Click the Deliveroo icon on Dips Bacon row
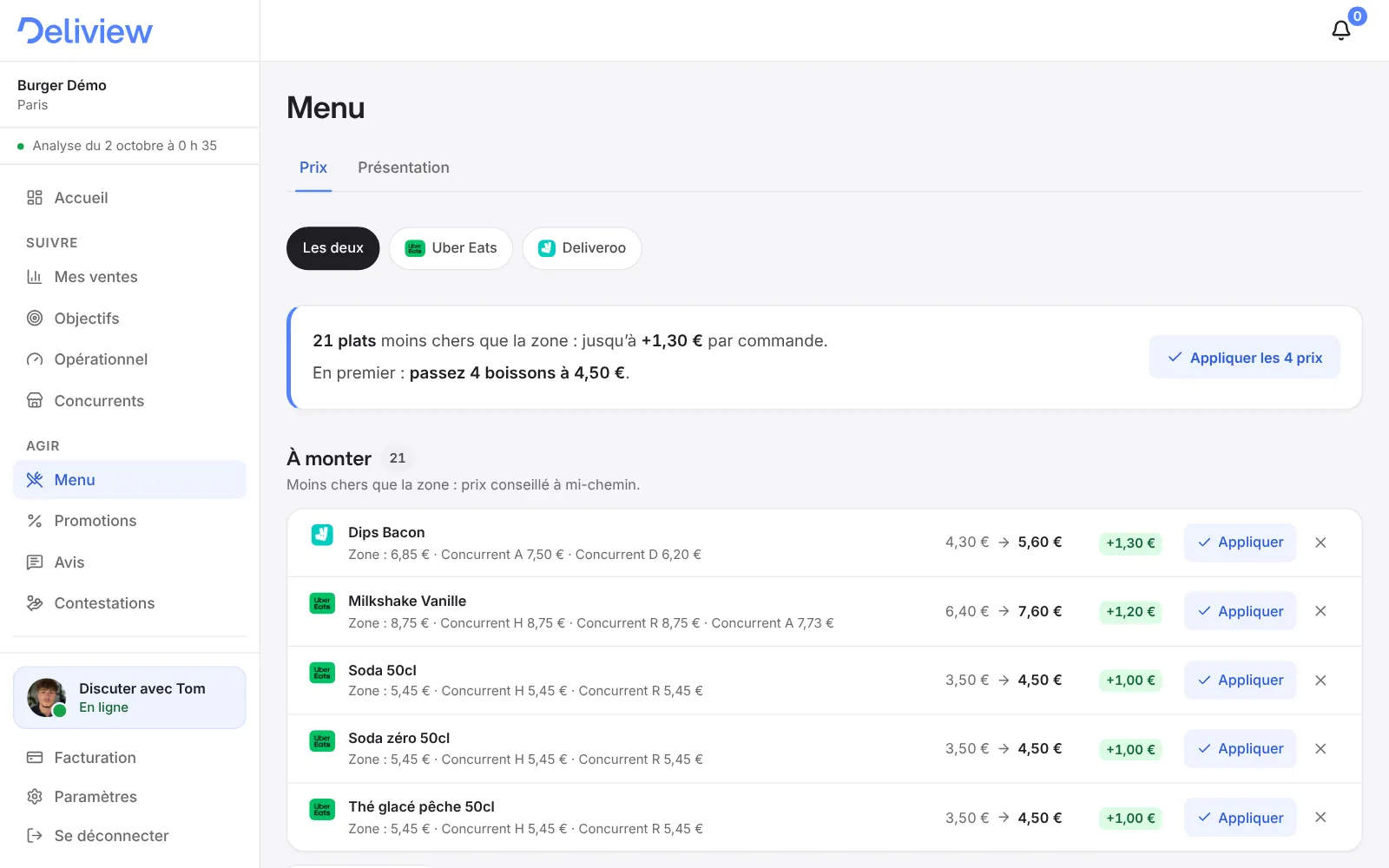This screenshot has width=1389, height=868. (322, 535)
